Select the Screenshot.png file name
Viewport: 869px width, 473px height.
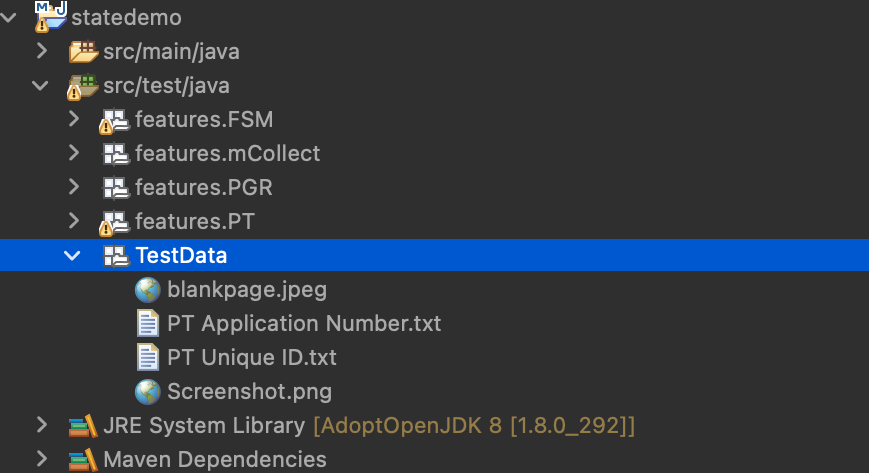click(249, 391)
